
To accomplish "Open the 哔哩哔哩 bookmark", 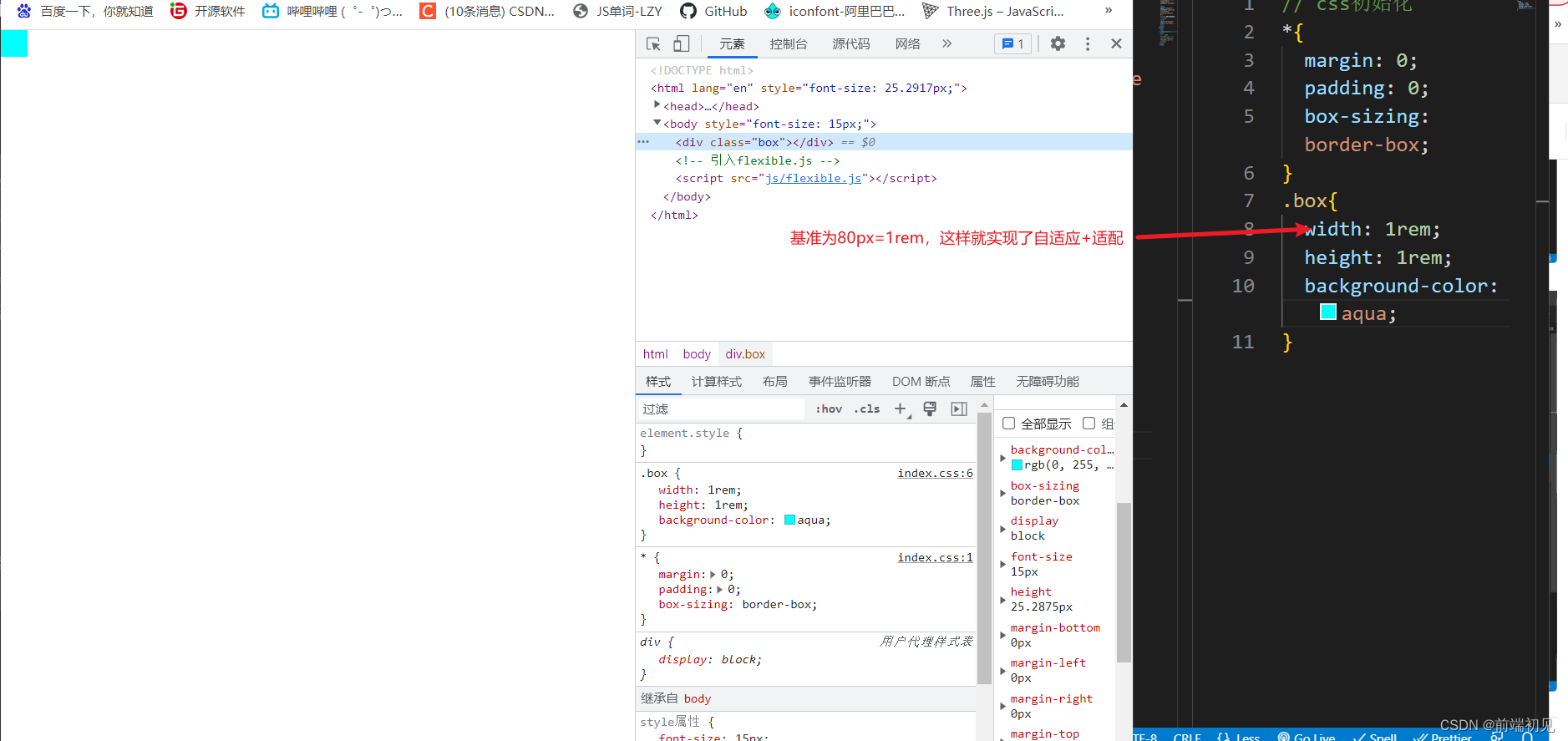I will coord(332,11).
